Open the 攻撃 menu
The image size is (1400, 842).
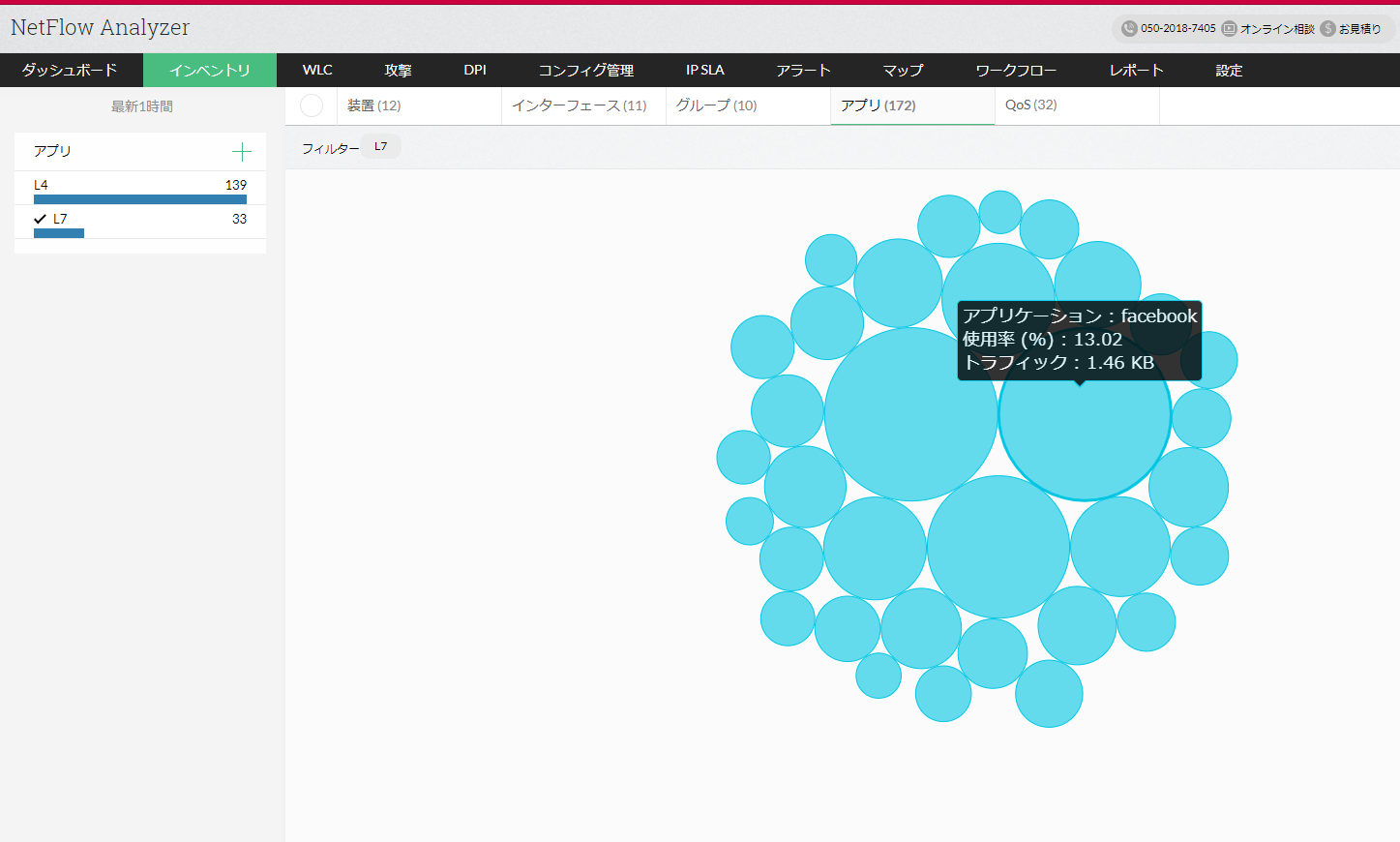click(x=398, y=70)
